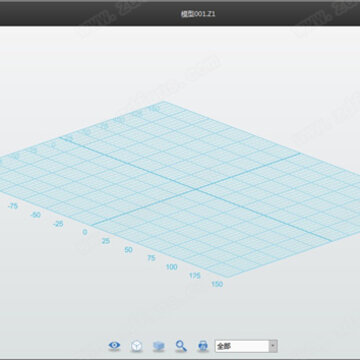Click the -75 axis label
This screenshot has width=360, height=360.
click(x=12, y=206)
